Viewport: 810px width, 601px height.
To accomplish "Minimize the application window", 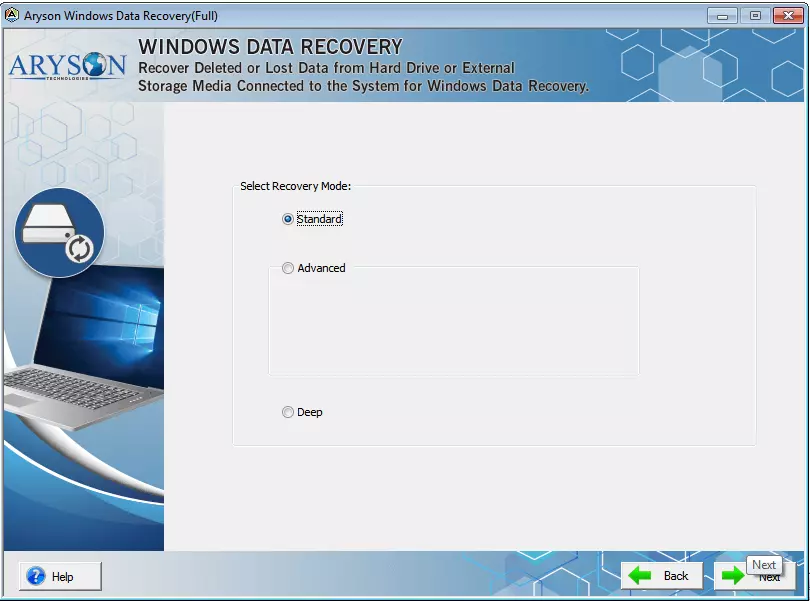I will click(722, 15).
